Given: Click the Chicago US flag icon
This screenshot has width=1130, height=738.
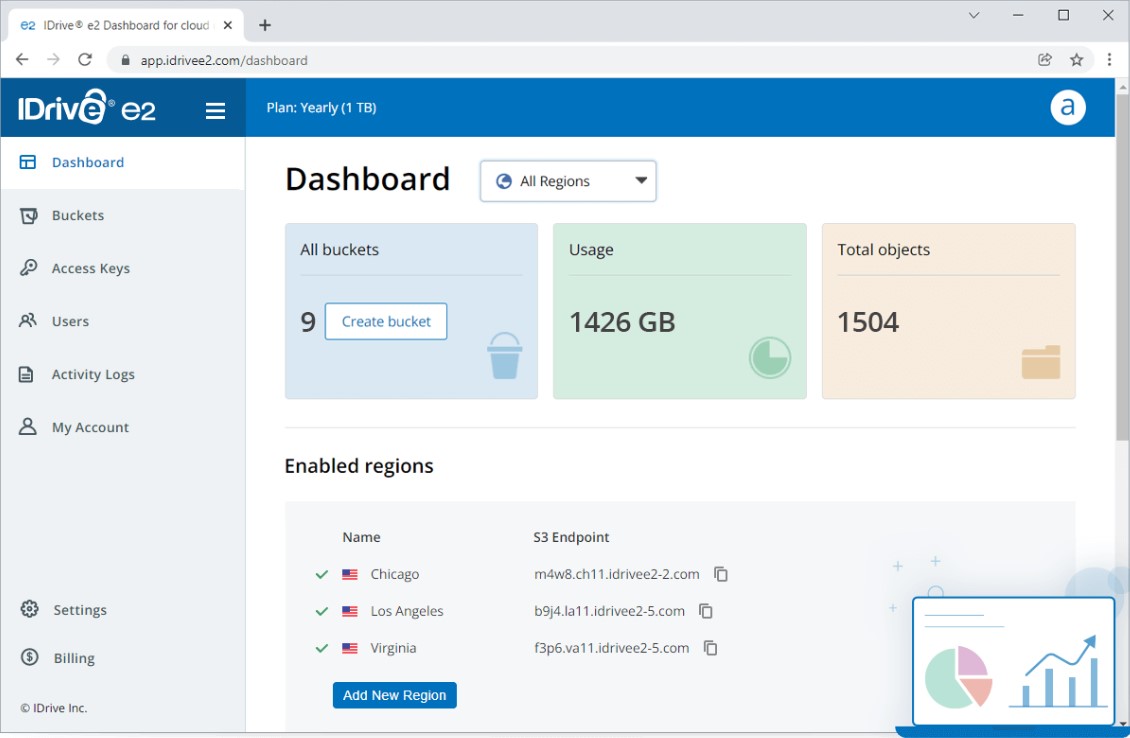Looking at the screenshot, I should 350,574.
